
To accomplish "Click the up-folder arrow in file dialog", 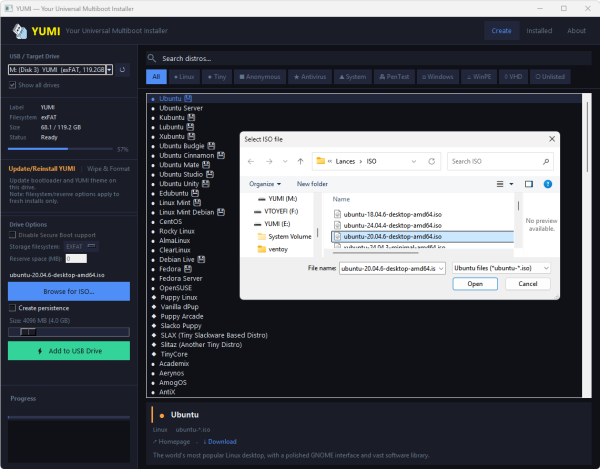I will [x=300, y=161].
